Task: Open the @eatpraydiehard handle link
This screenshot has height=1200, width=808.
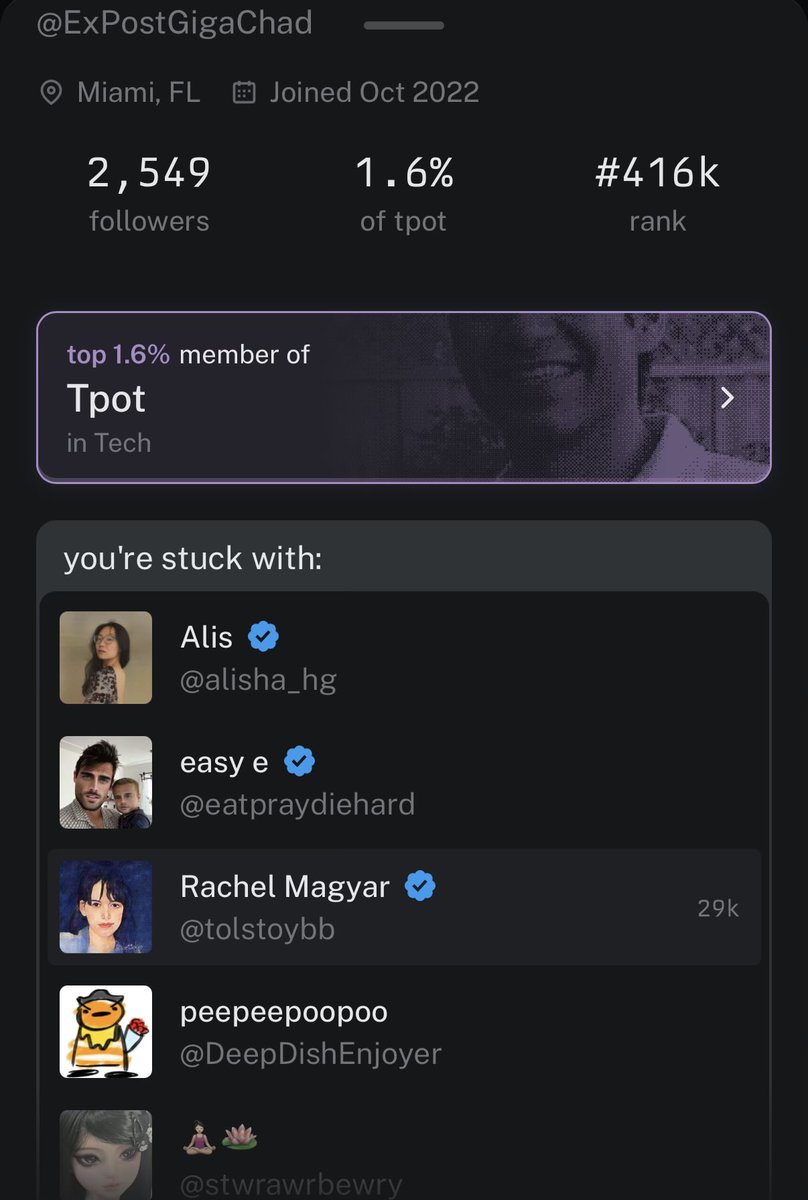Action: tap(297, 804)
